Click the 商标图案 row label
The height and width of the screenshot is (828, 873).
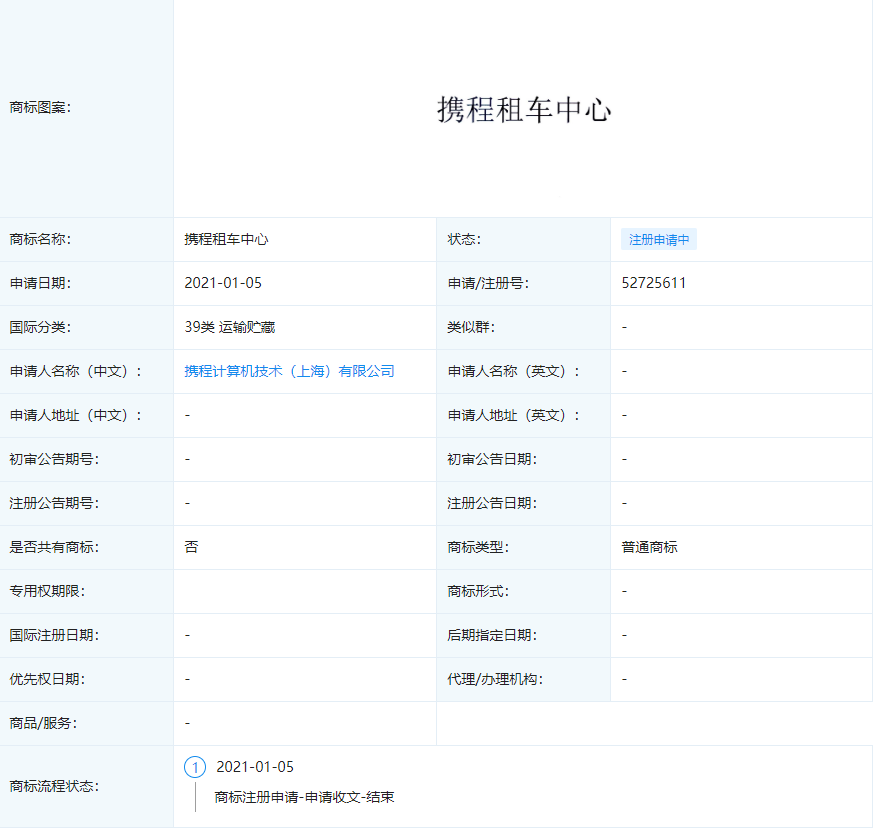point(40,108)
